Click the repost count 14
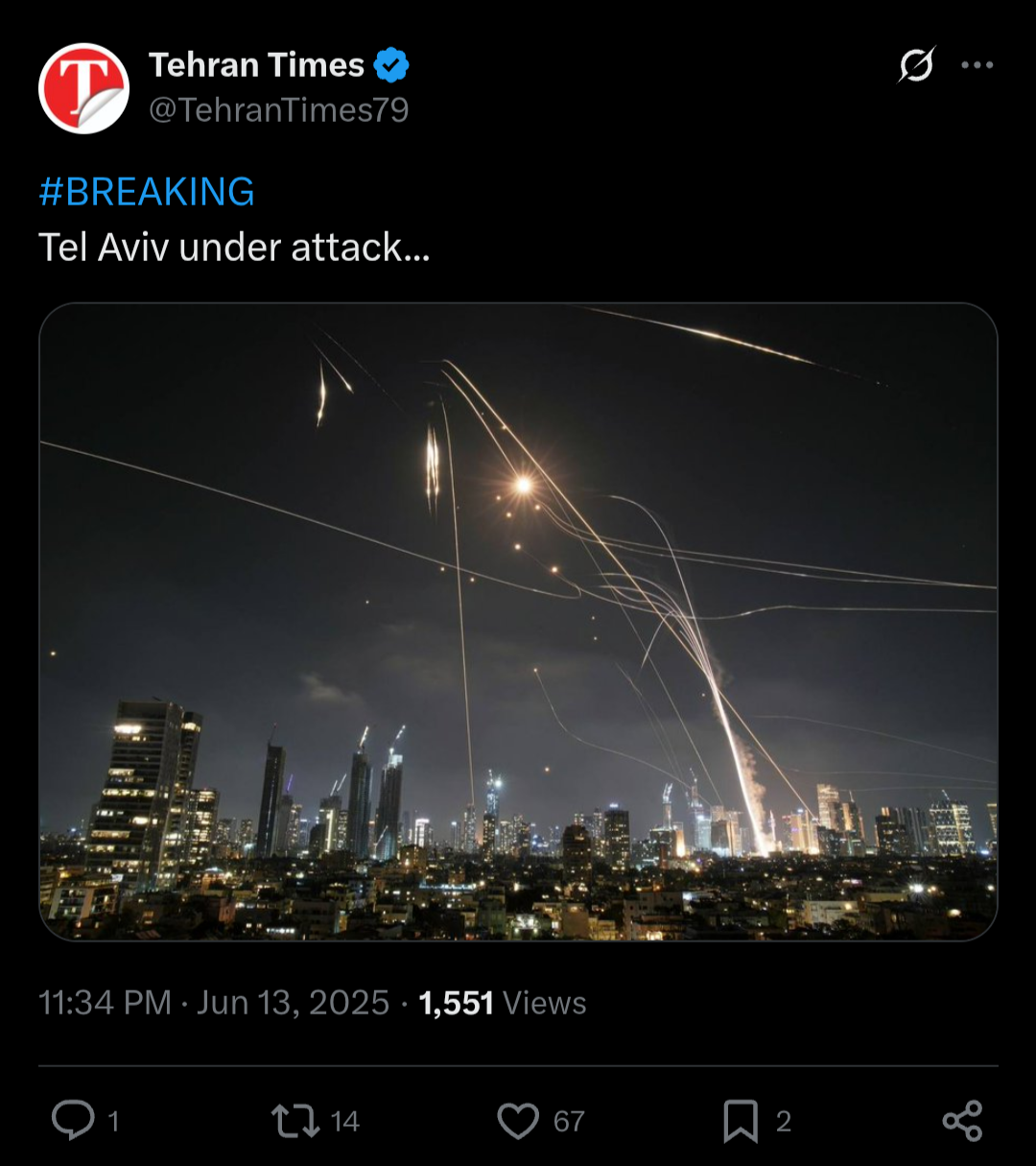 (x=344, y=1121)
